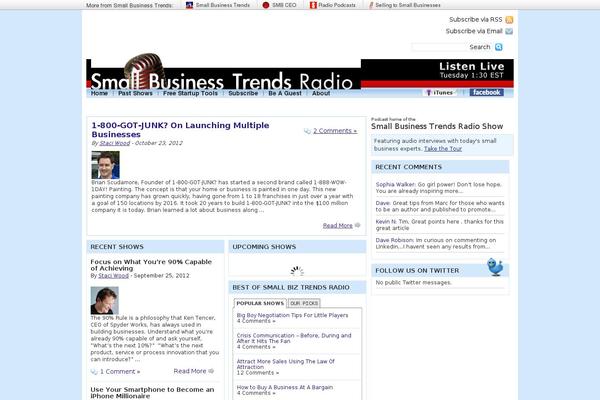Click the SMB CEO top bar link
This screenshot has width=600, height=400.
(284, 5)
